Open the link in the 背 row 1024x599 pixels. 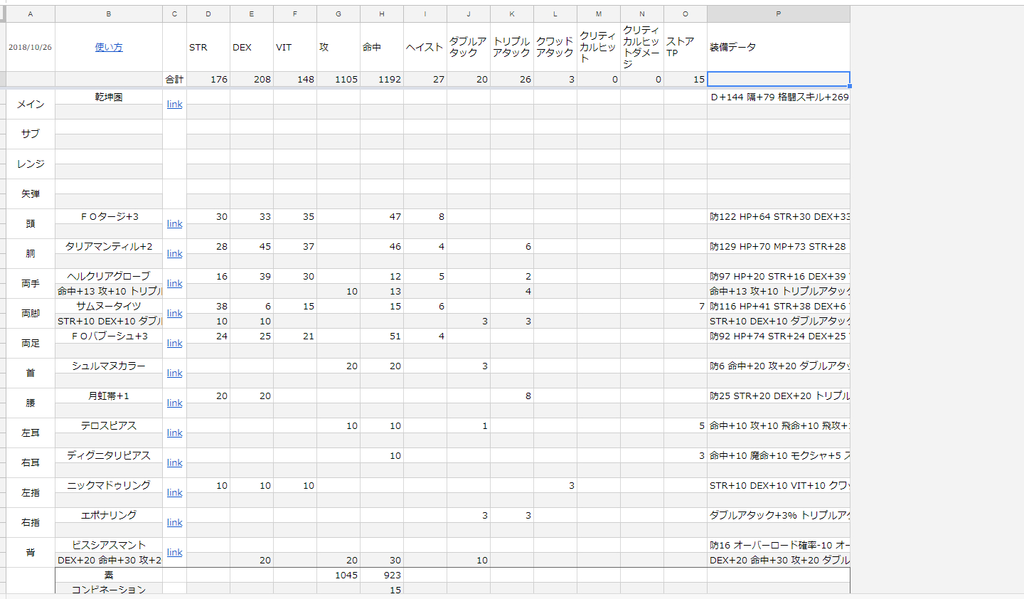174,552
